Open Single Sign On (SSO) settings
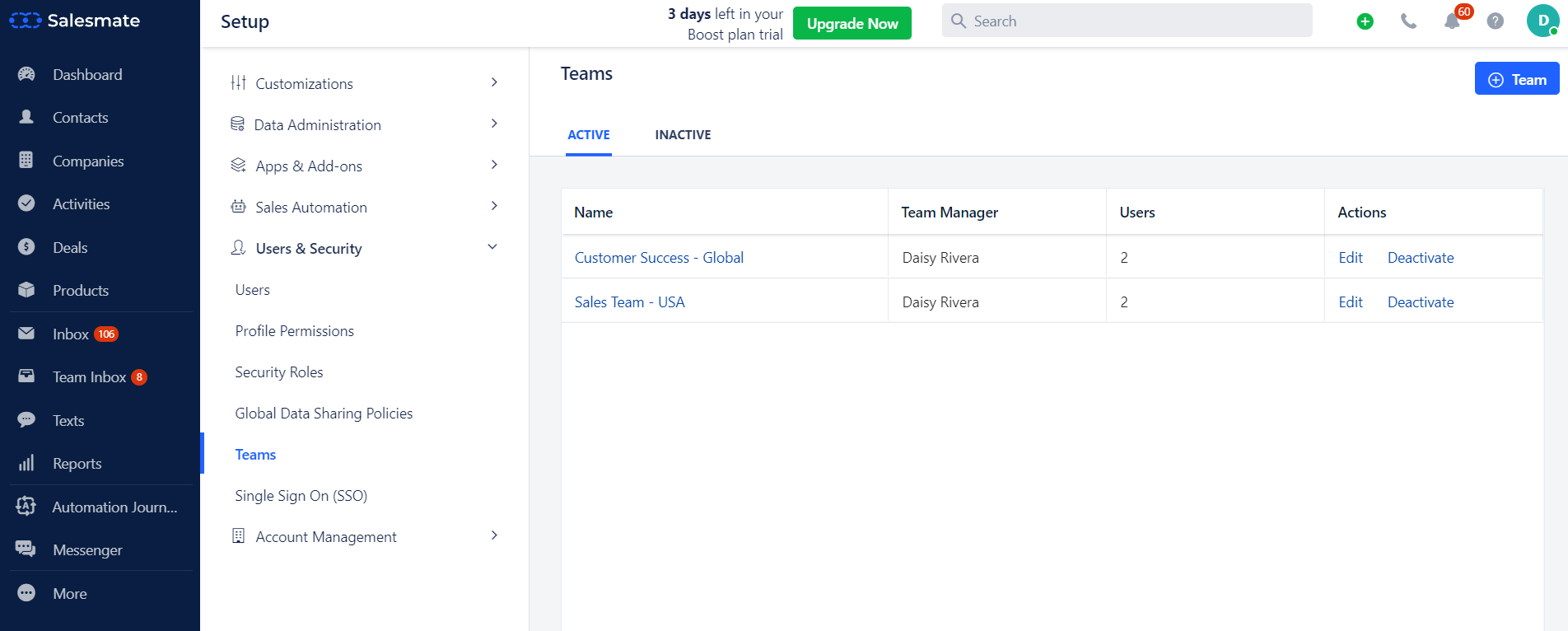Screen dimensions: 1568x631 [301, 496]
